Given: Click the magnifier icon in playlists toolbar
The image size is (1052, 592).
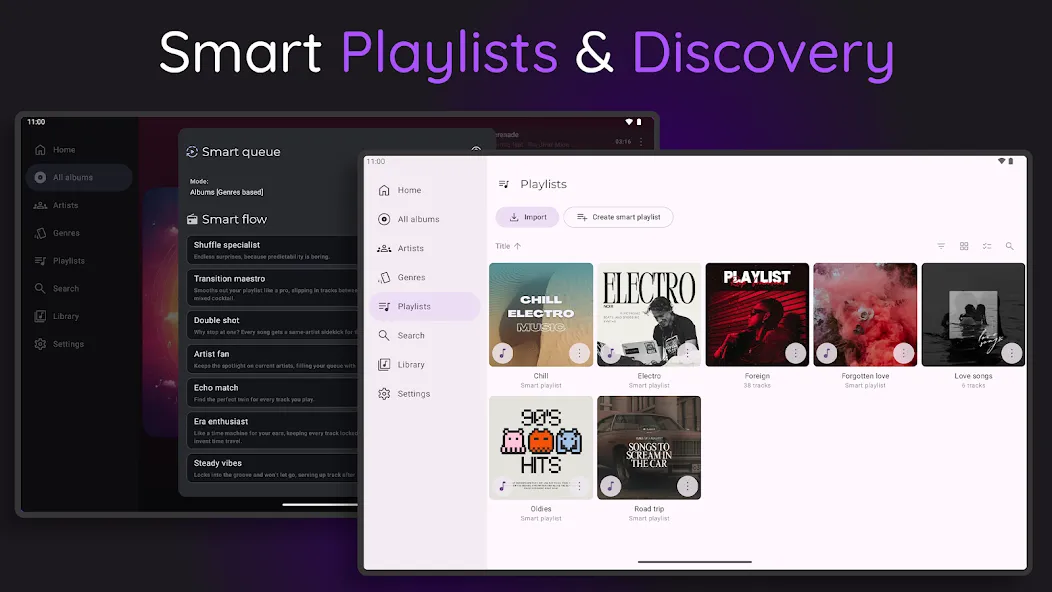Looking at the screenshot, I should [x=1010, y=246].
